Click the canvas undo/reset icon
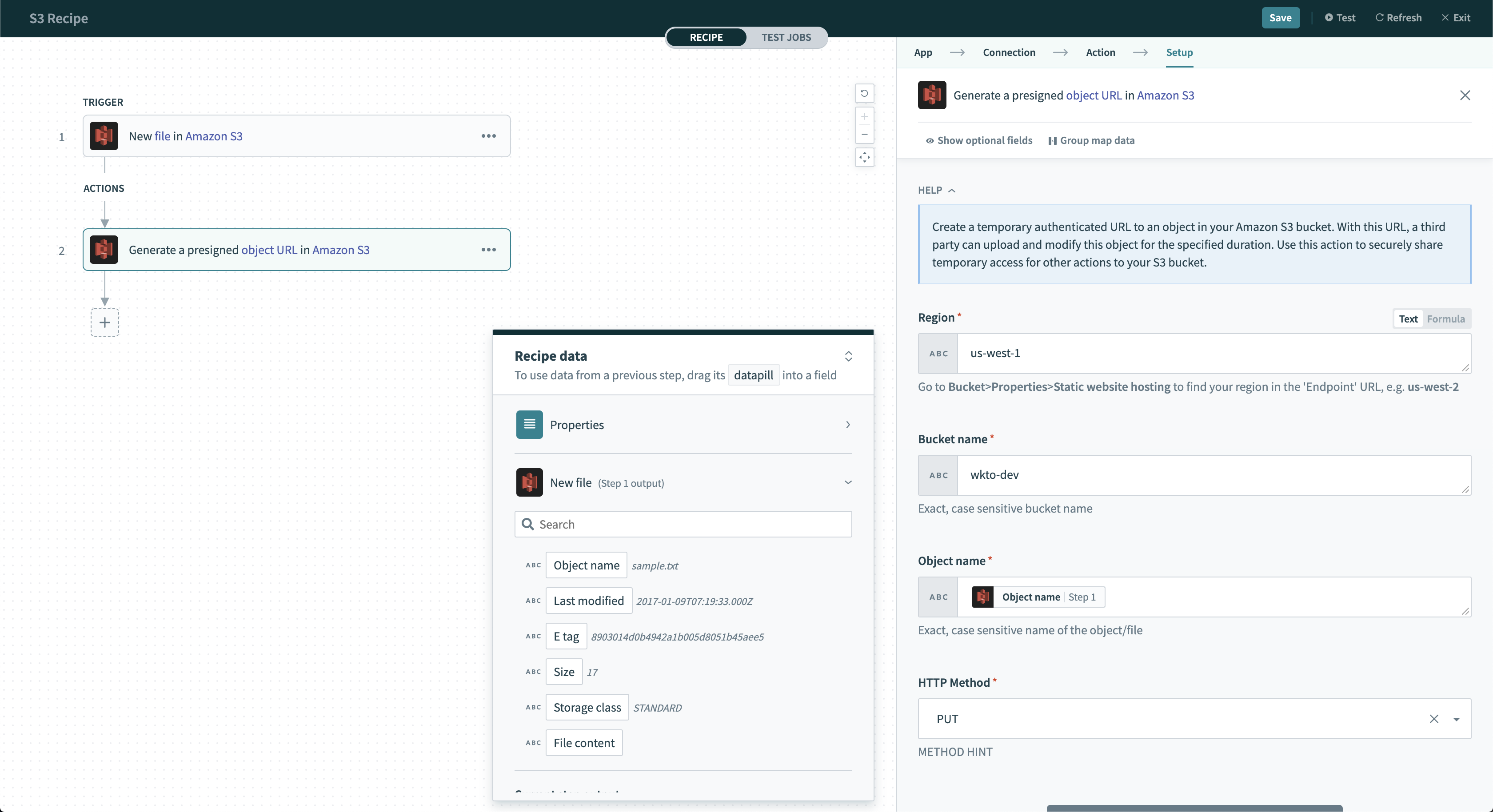 [x=864, y=93]
